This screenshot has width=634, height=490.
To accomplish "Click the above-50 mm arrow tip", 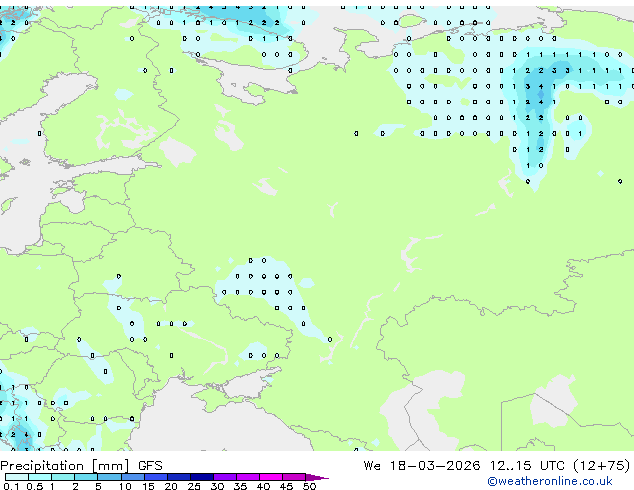I will 317,477.
